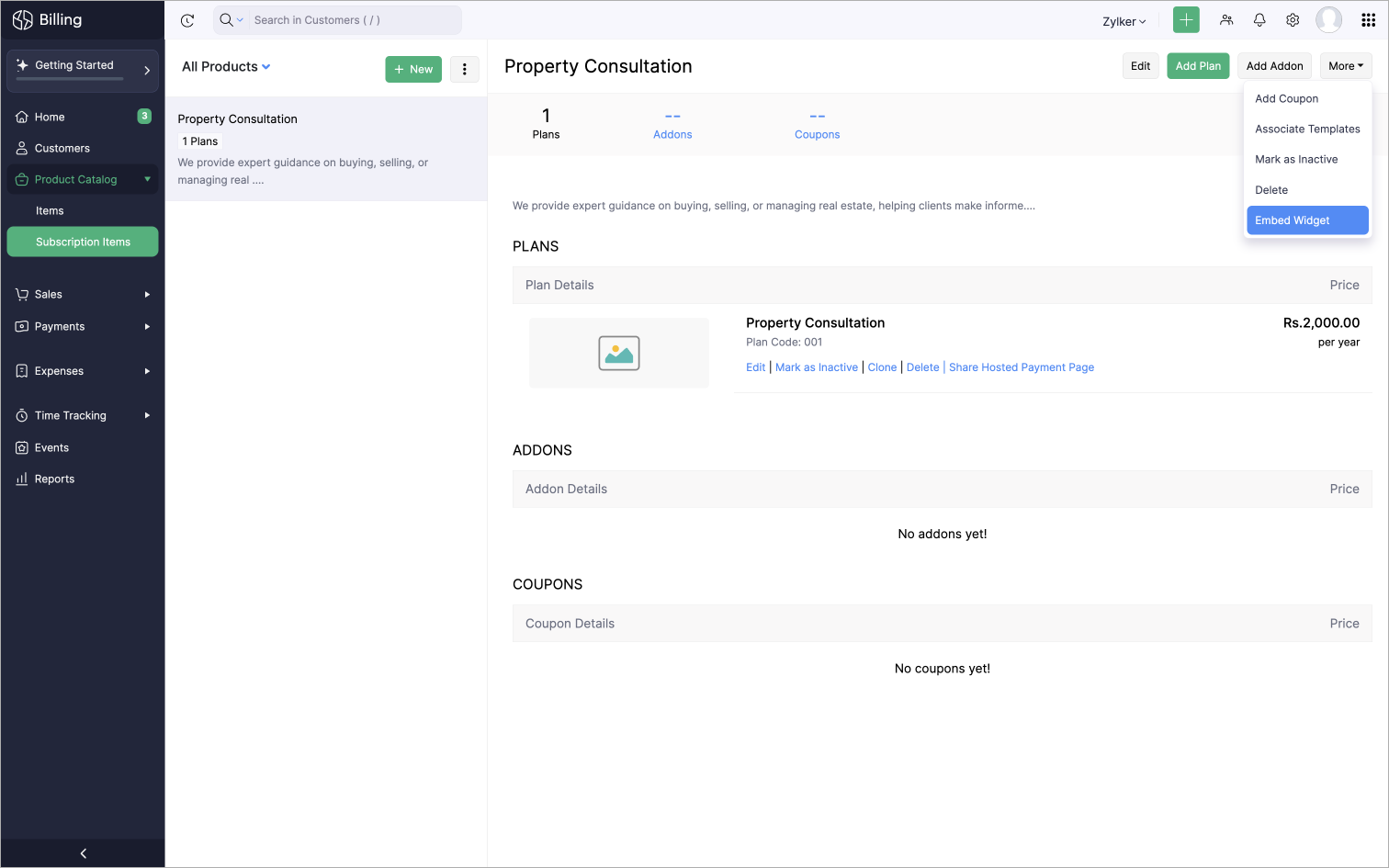The image size is (1389, 868).
Task: Expand the Sales sidebar menu
Action: click(x=83, y=295)
